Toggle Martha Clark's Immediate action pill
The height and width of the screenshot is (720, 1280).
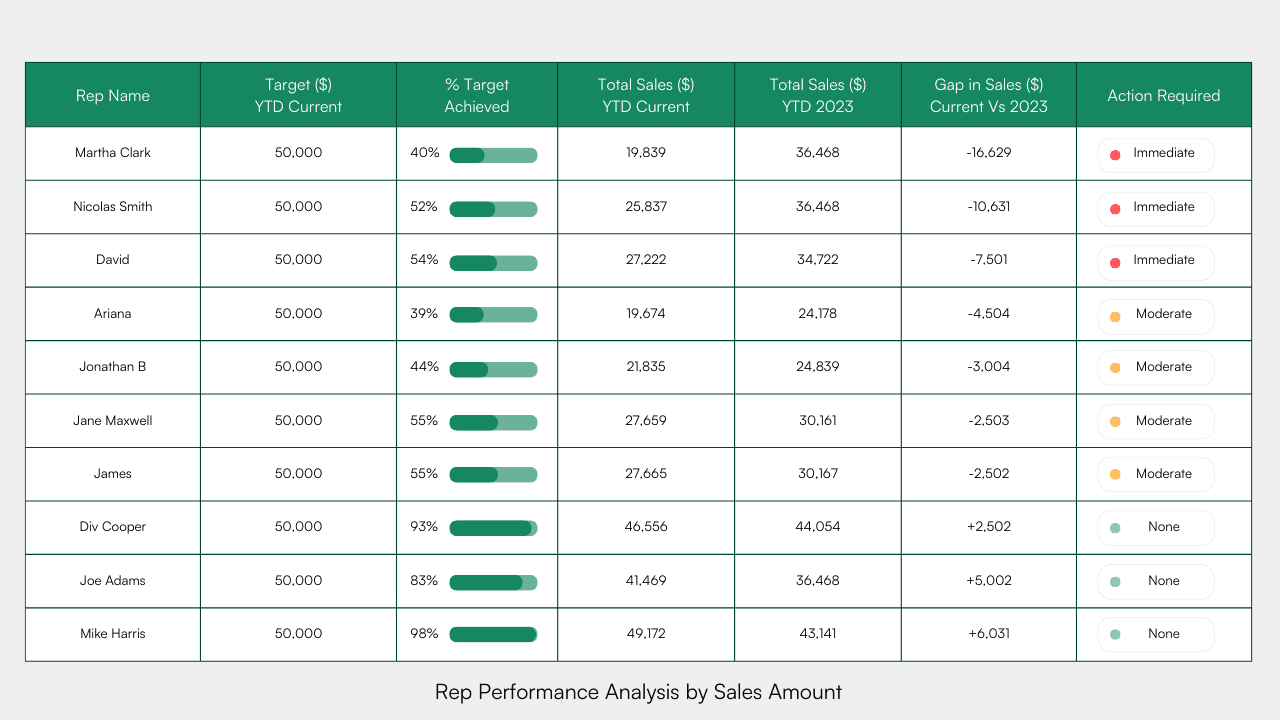(1155, 154)
